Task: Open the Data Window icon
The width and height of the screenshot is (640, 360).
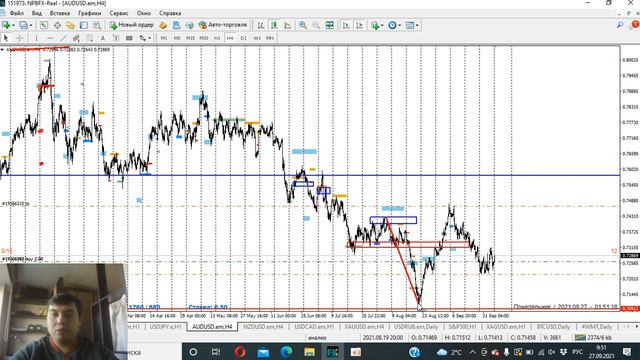Action: click(x=57, y=25)
